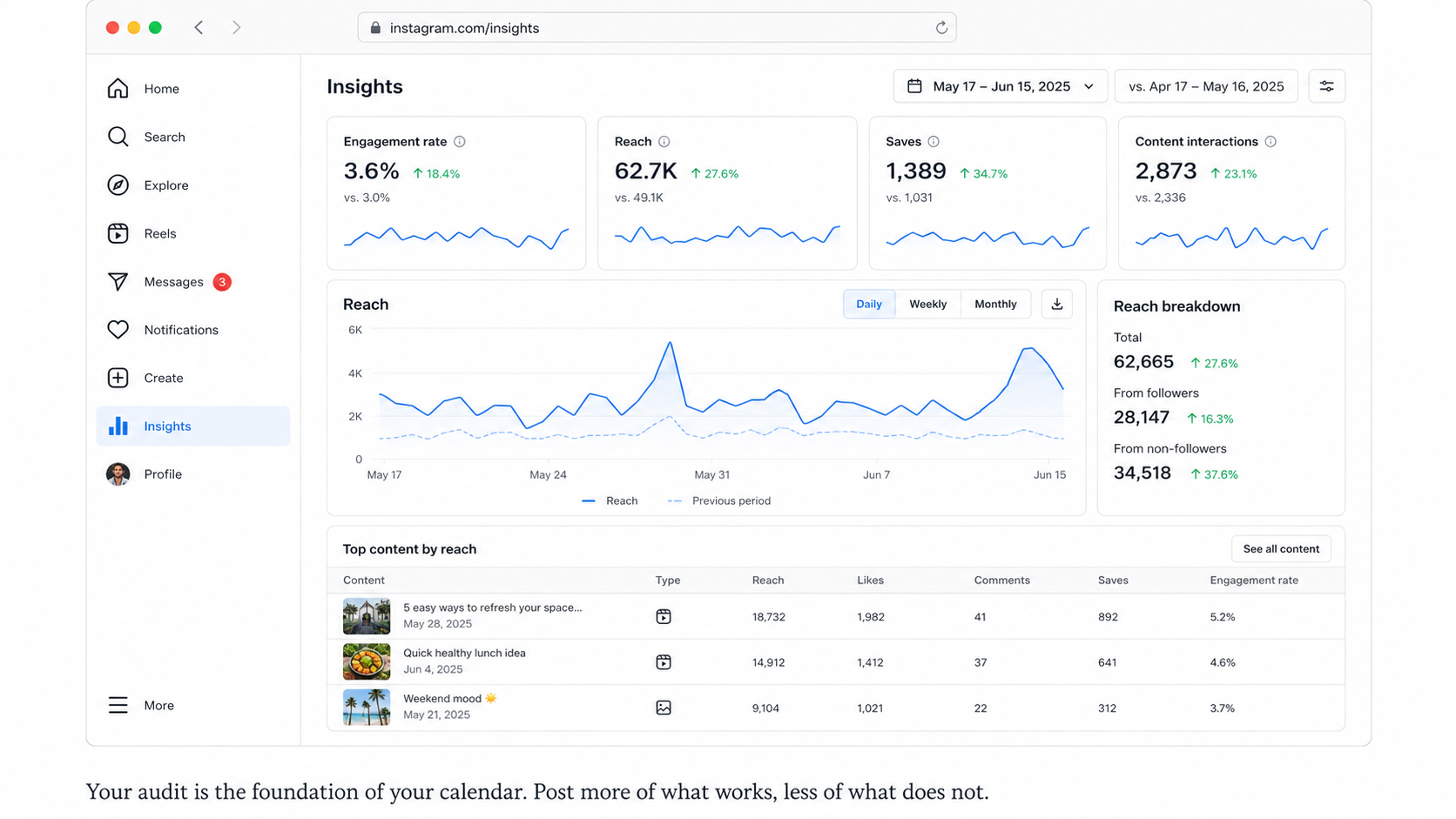Click the lock icon in address bar
1456x819 pixels.
pos(375,28)
